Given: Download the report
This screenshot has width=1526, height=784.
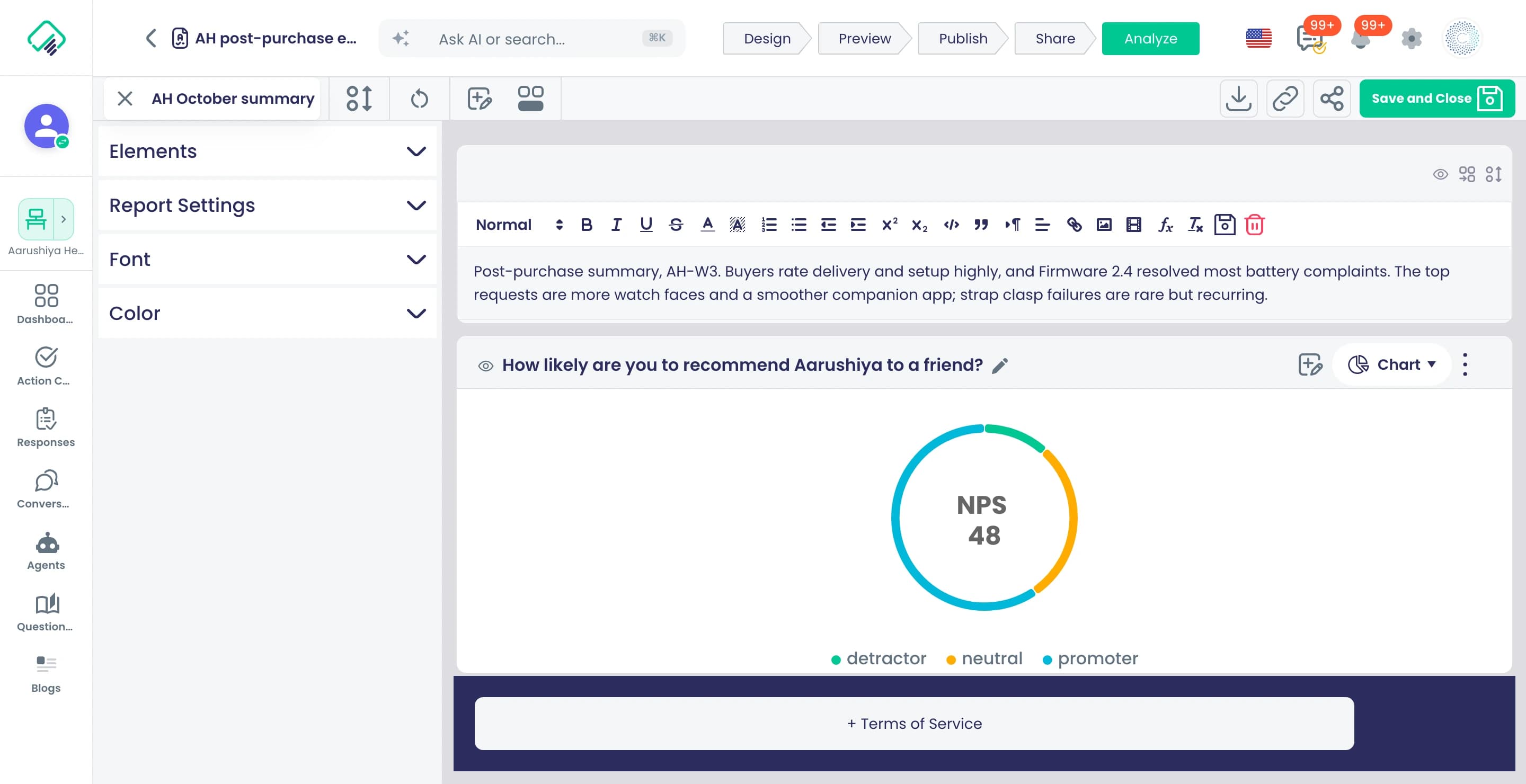Looking at the screenshot, I should (x=1238, y=99).
